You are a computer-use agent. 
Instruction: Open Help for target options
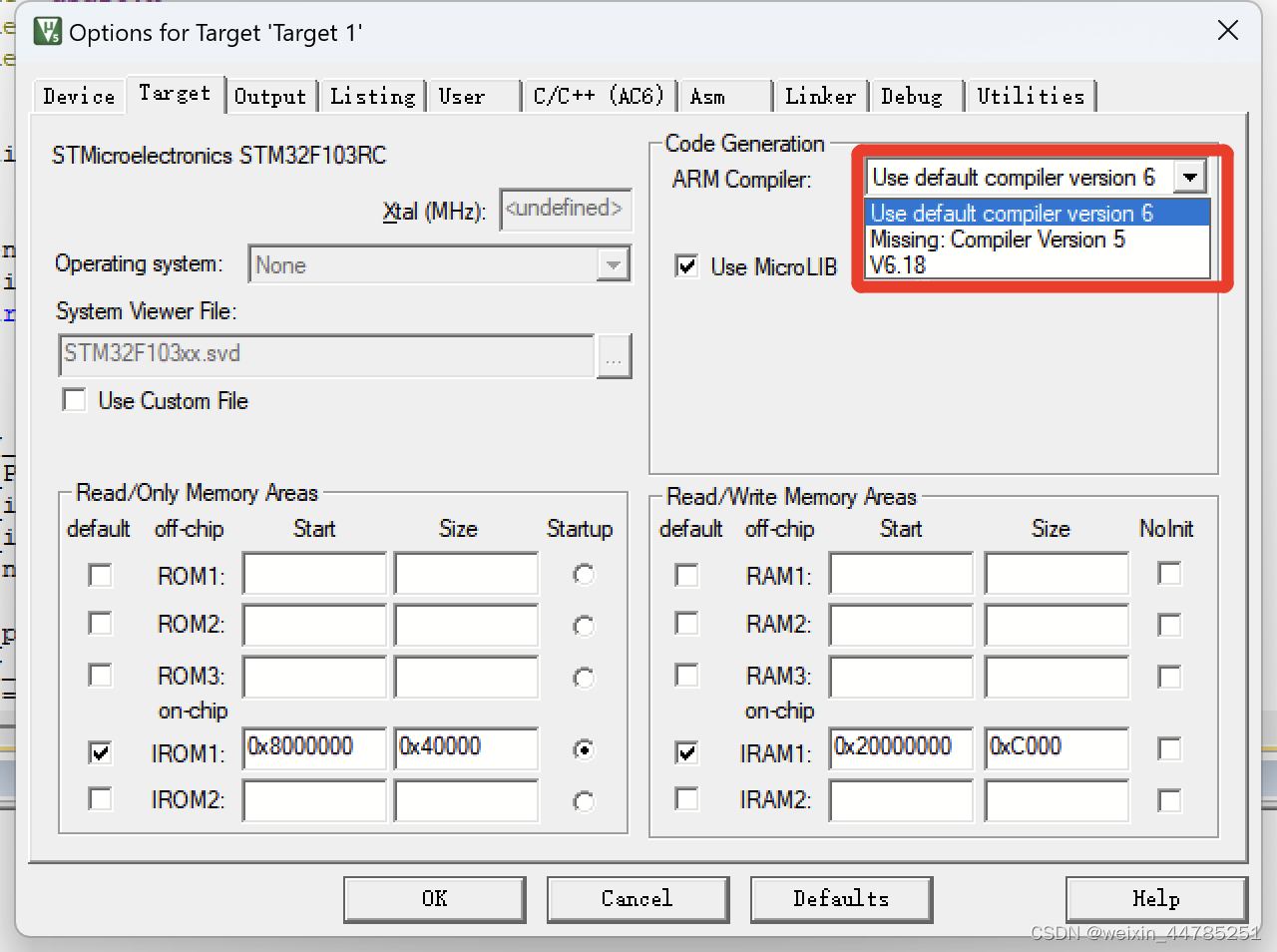tap(1156, 899)
